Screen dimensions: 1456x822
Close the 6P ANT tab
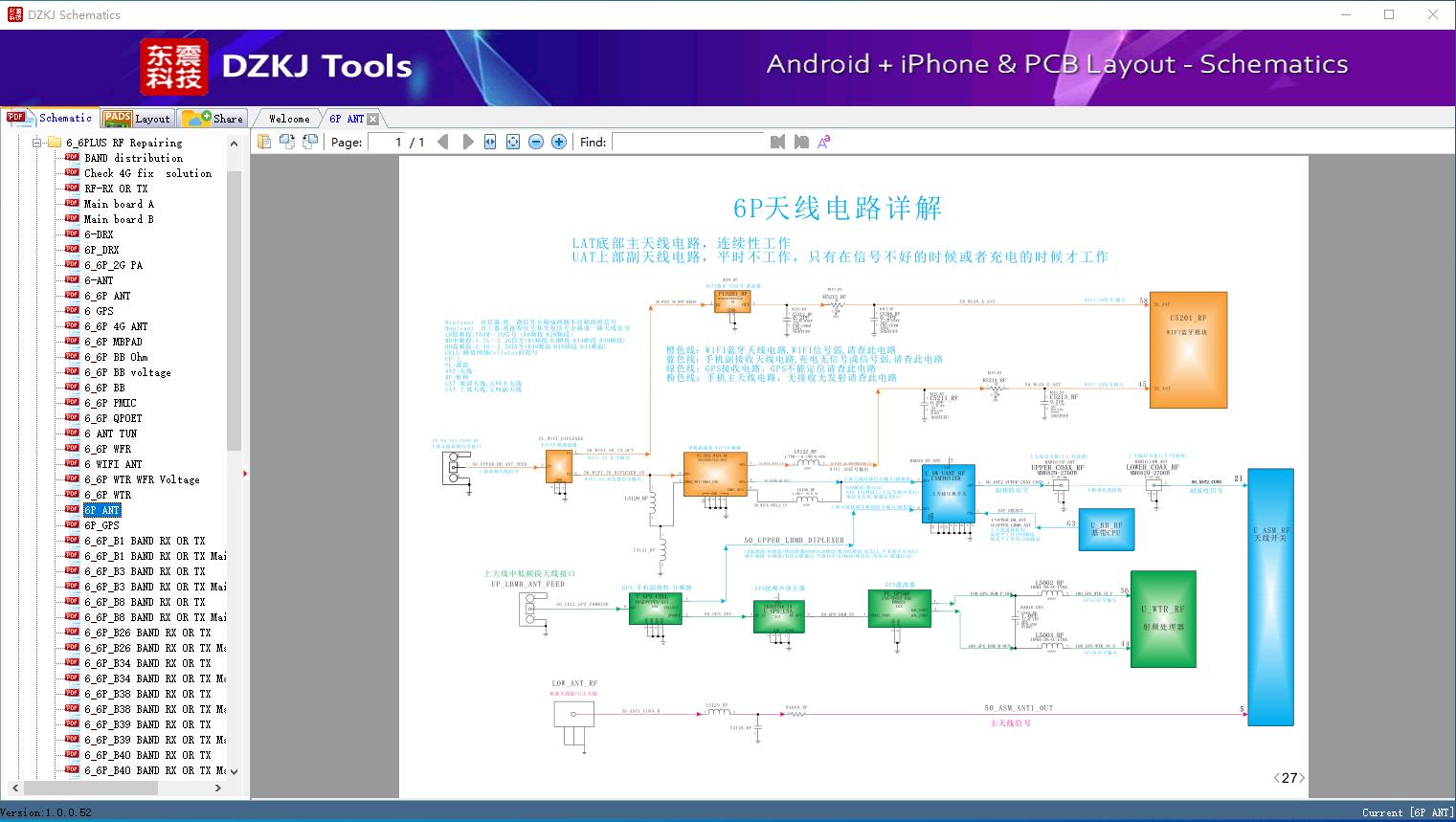(373, 119)
